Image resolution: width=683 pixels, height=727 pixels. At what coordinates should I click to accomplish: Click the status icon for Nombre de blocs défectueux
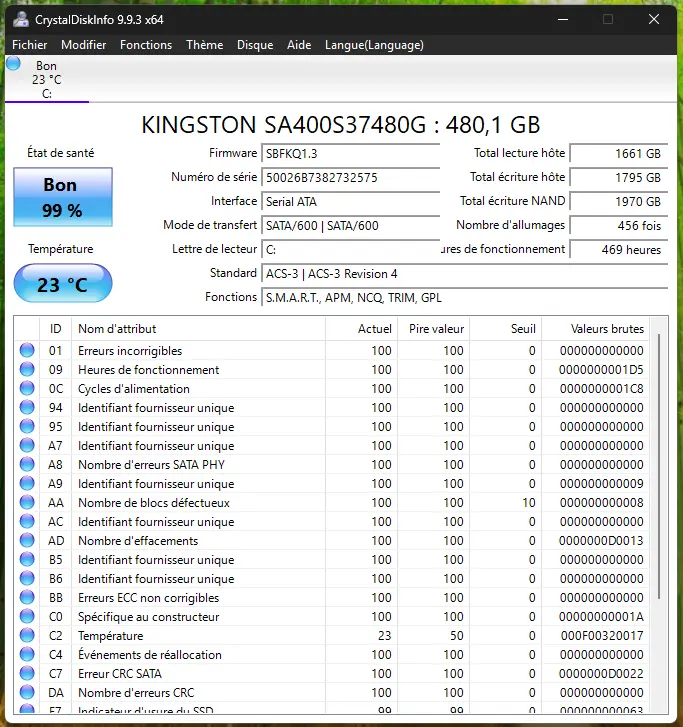pos(27,502)
